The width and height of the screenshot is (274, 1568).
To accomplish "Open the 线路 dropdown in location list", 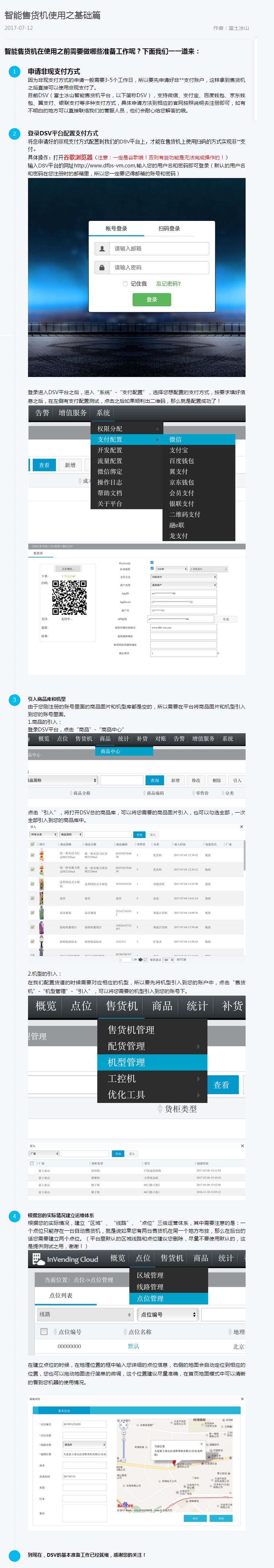I will (x=85, y=1314).
